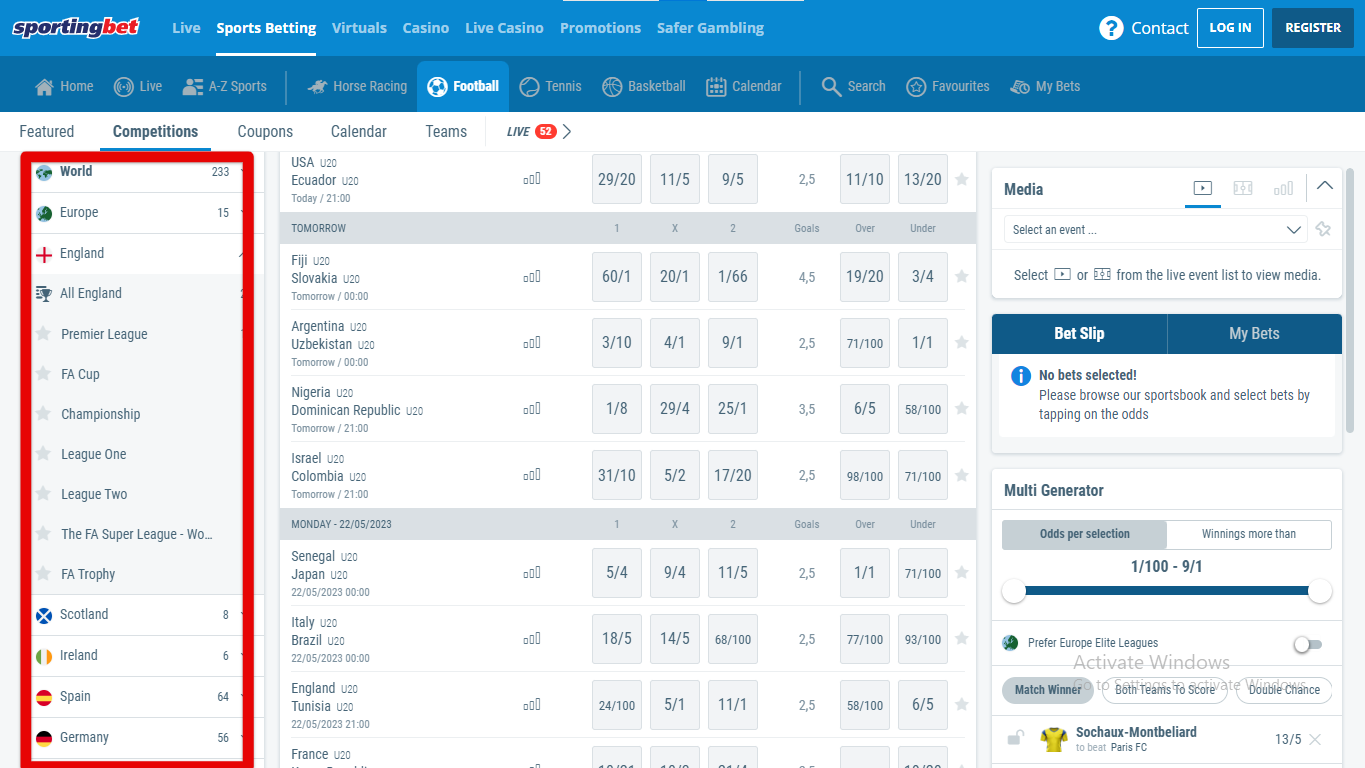Select Horse Racing sport
Image resolution: width=1365 pixels, height=768 pixels.
[x=358, y=86]
